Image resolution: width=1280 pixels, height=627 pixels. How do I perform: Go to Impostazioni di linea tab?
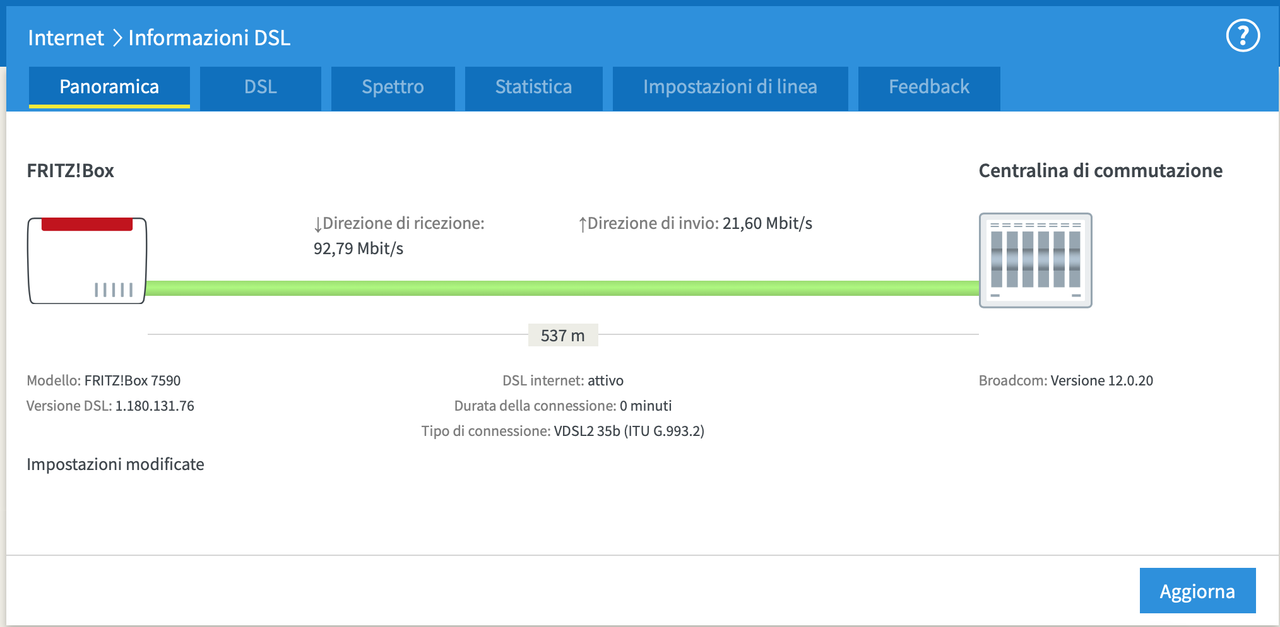click(x=730, y=88)
